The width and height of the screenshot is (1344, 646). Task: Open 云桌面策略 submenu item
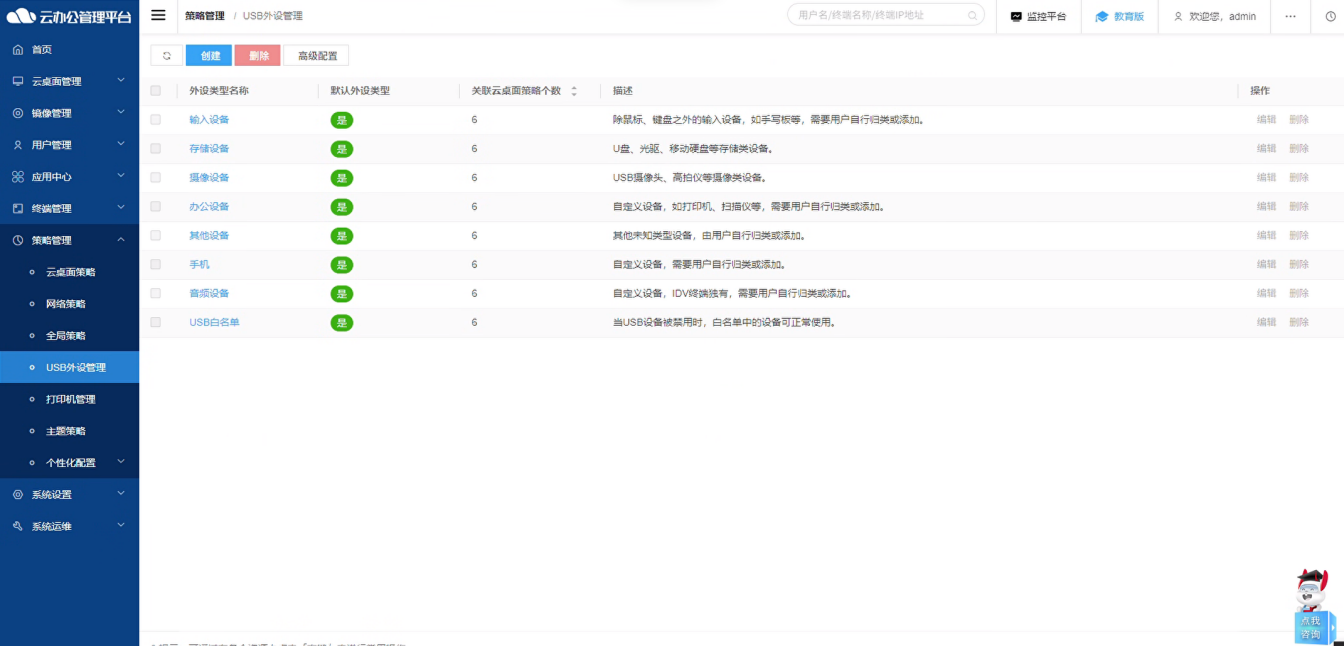(x=70, y=272)
